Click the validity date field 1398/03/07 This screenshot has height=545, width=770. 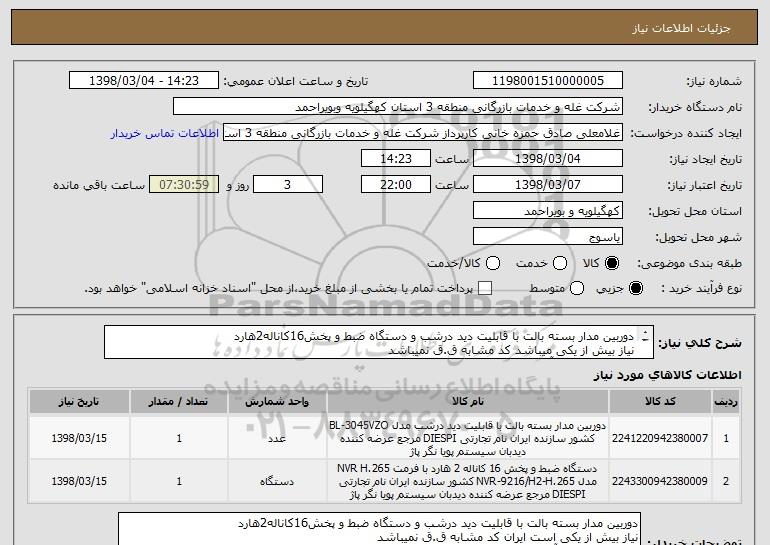click(548, 185)
